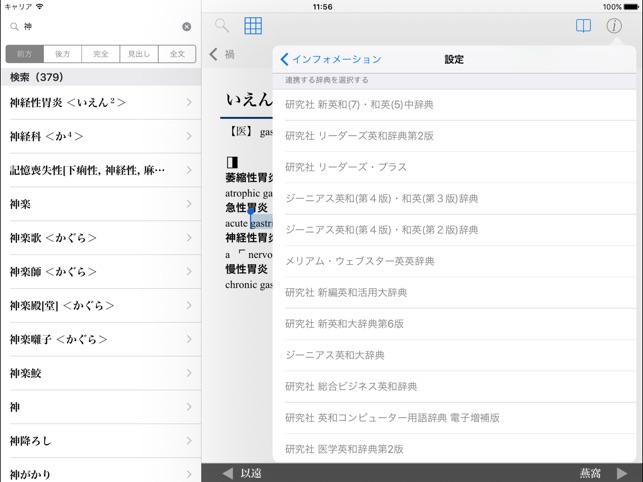This screenshot has width=643, height=482.
Task: Select 研究社 新英和大辞典第6版
Action: (x=454, y=324)
